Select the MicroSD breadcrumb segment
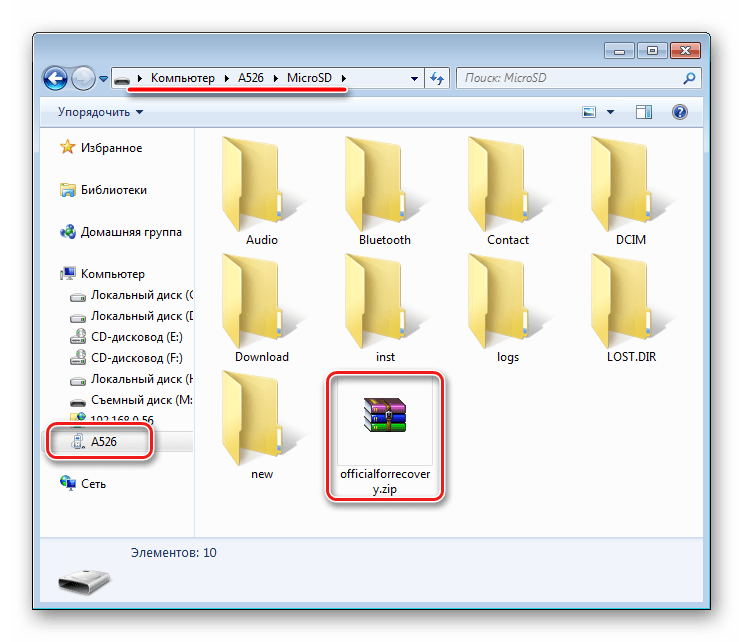This screenshot has width=743, height=642. coord(309,78)
